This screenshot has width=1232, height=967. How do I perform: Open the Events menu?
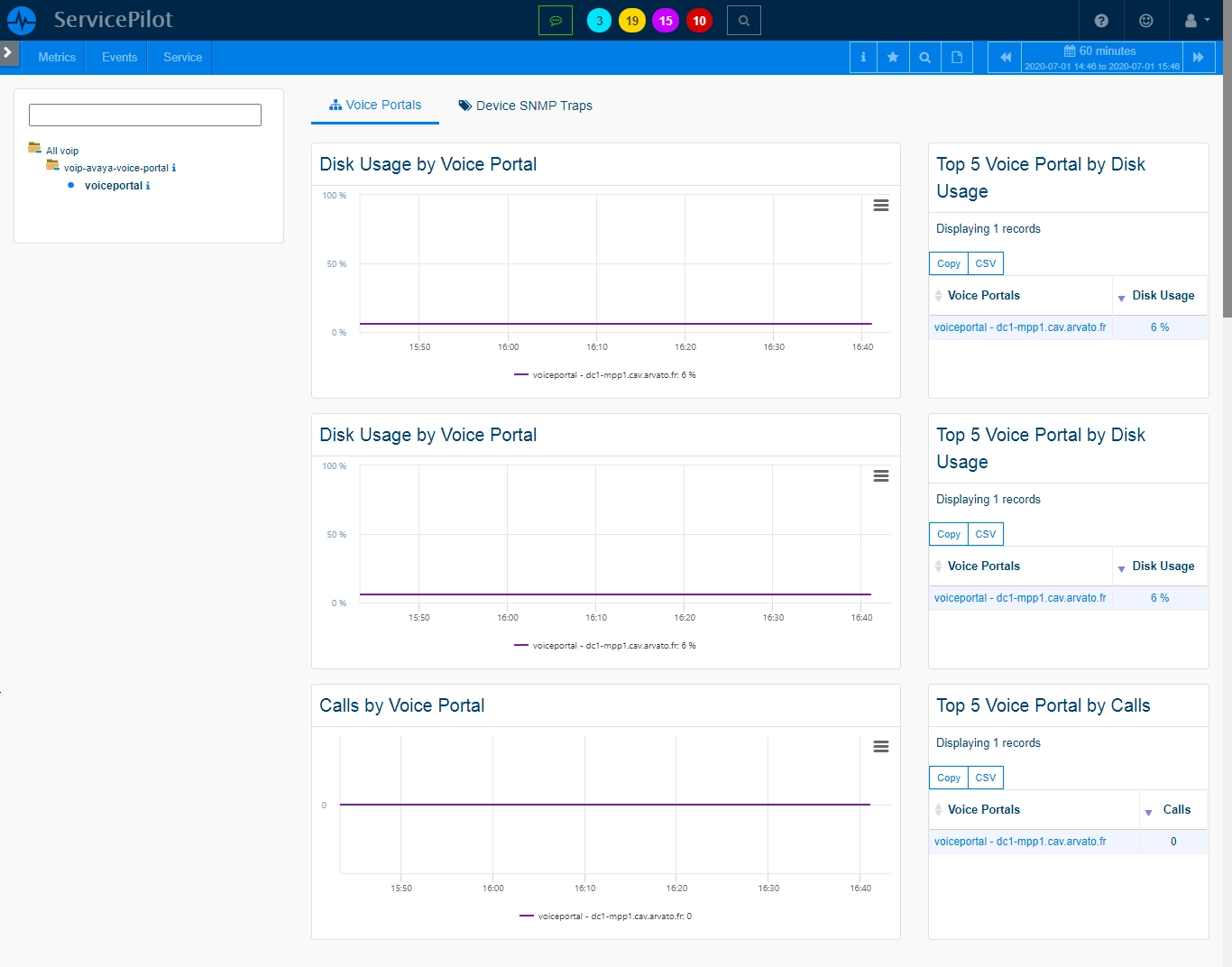[119, 57]
